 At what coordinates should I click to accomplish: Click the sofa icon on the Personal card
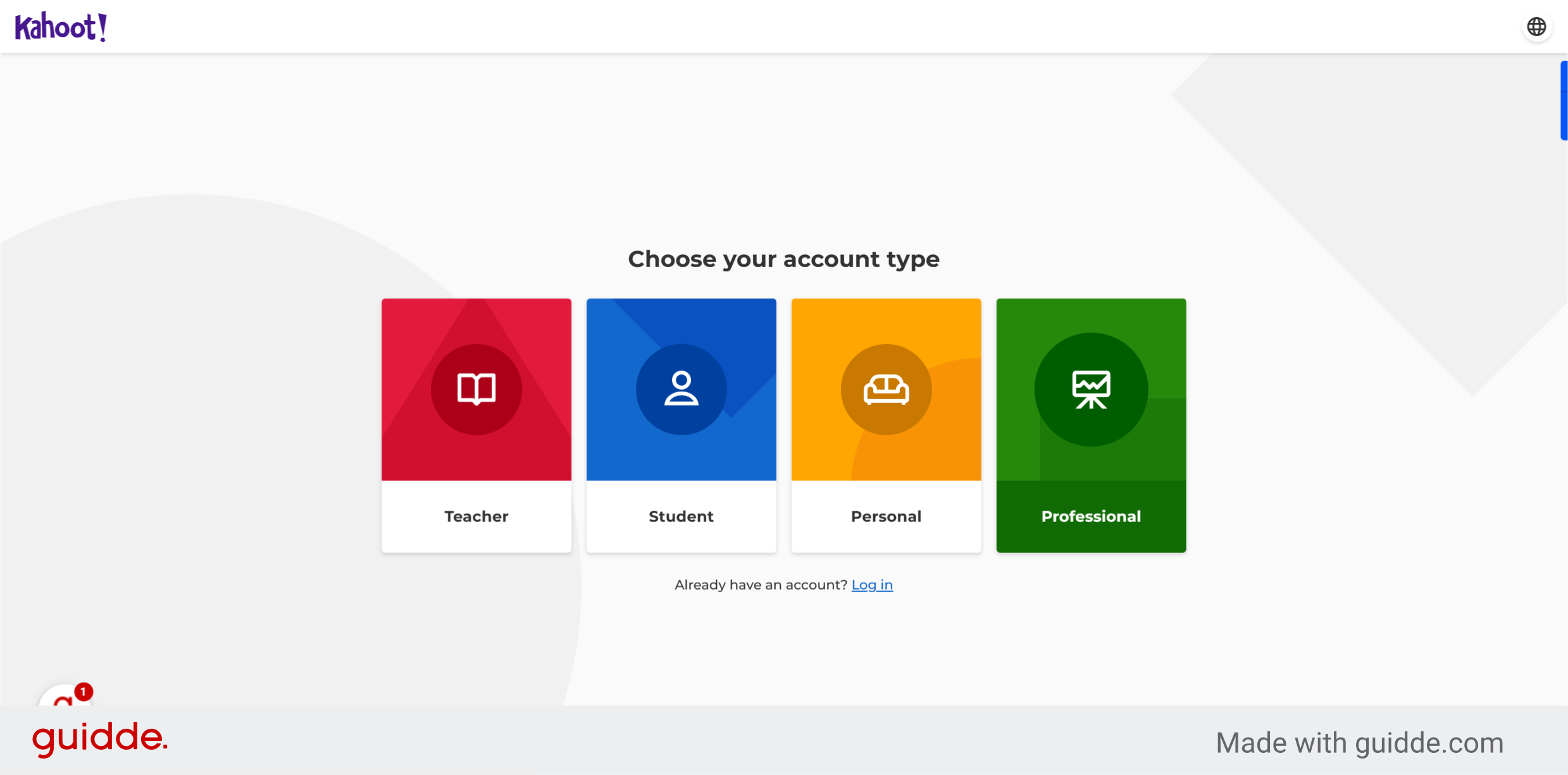pyautogui.click(x=886, y=388)
